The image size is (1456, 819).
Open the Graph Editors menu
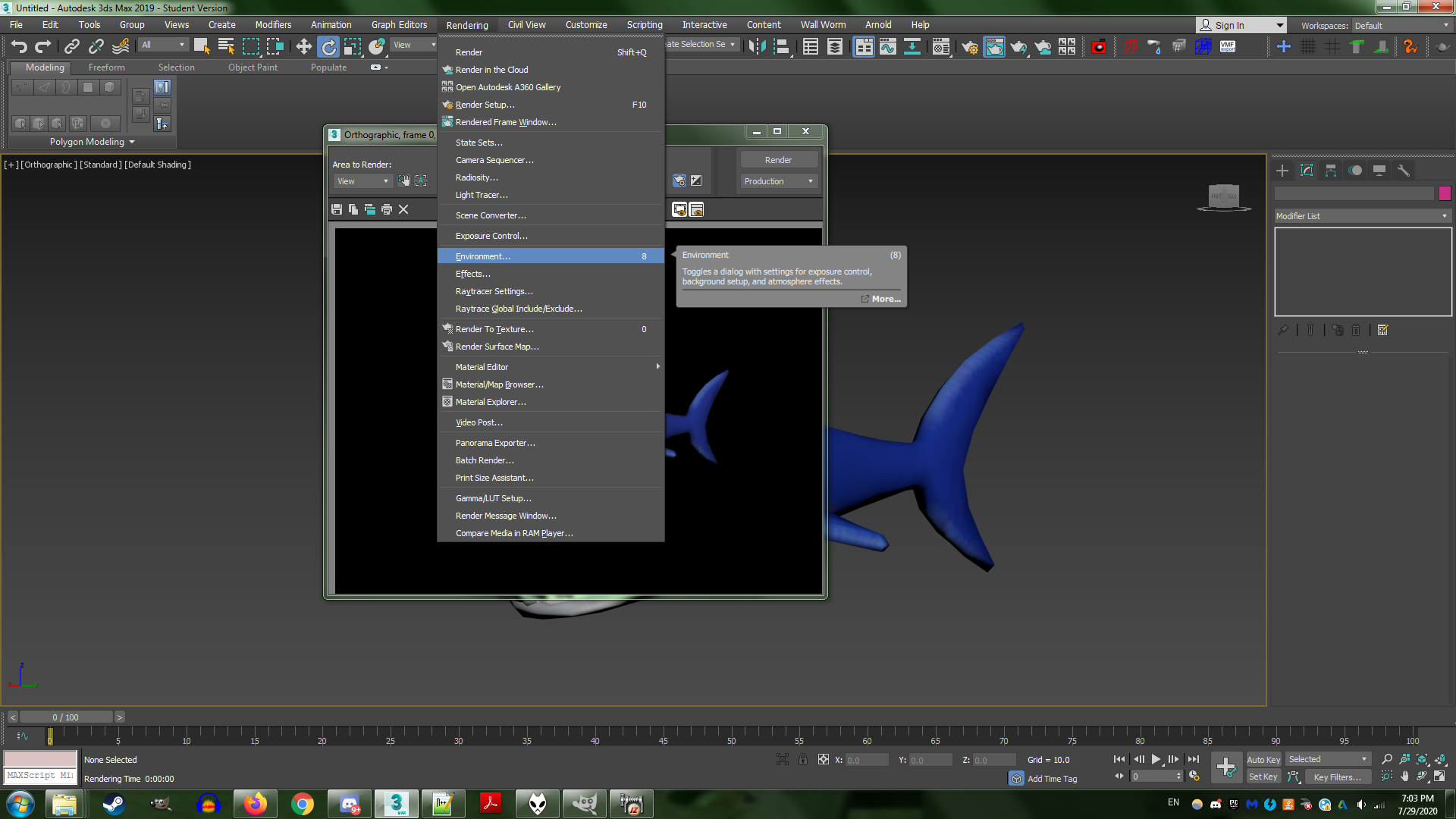point(399,25)
